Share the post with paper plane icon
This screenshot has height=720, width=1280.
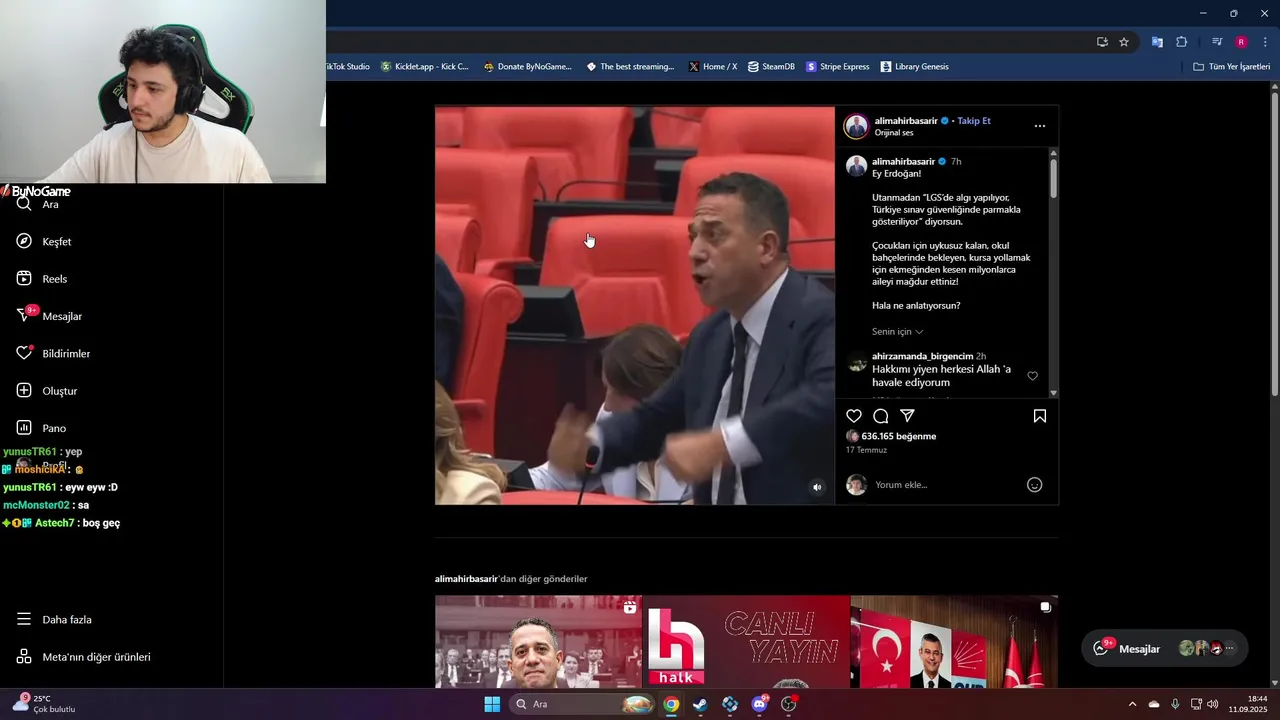click(907, 416)
